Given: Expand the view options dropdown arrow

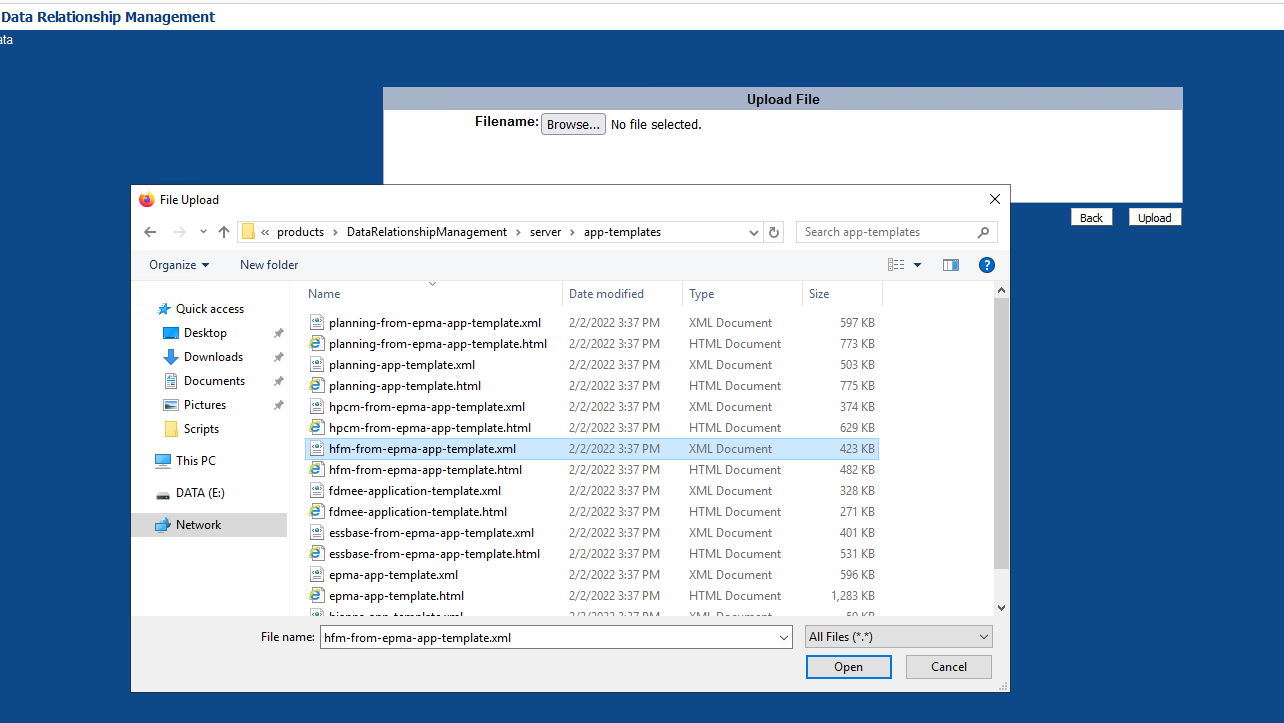Looking at the screenshot, I should 917,265.
